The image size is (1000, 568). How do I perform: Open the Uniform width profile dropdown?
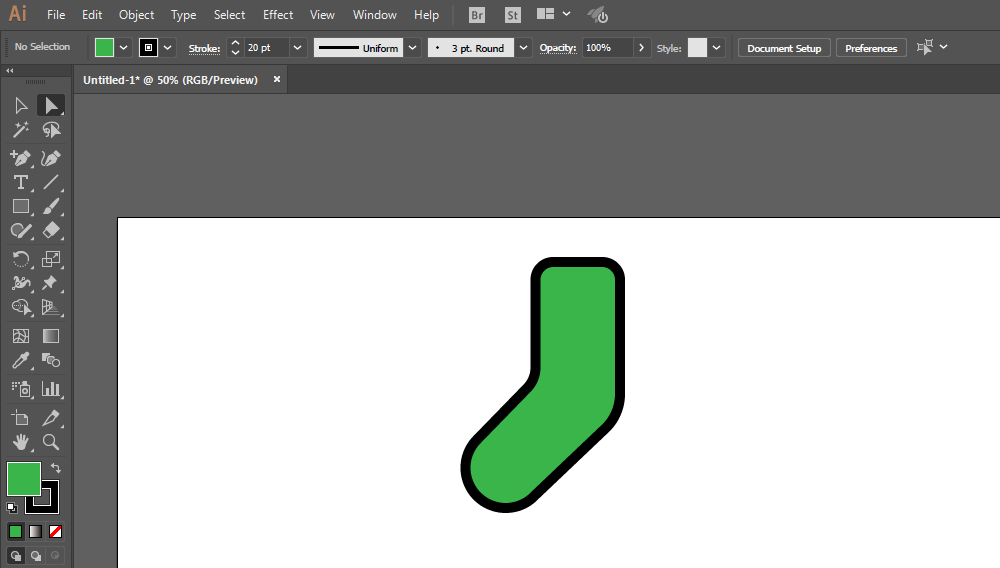(413, 48)
